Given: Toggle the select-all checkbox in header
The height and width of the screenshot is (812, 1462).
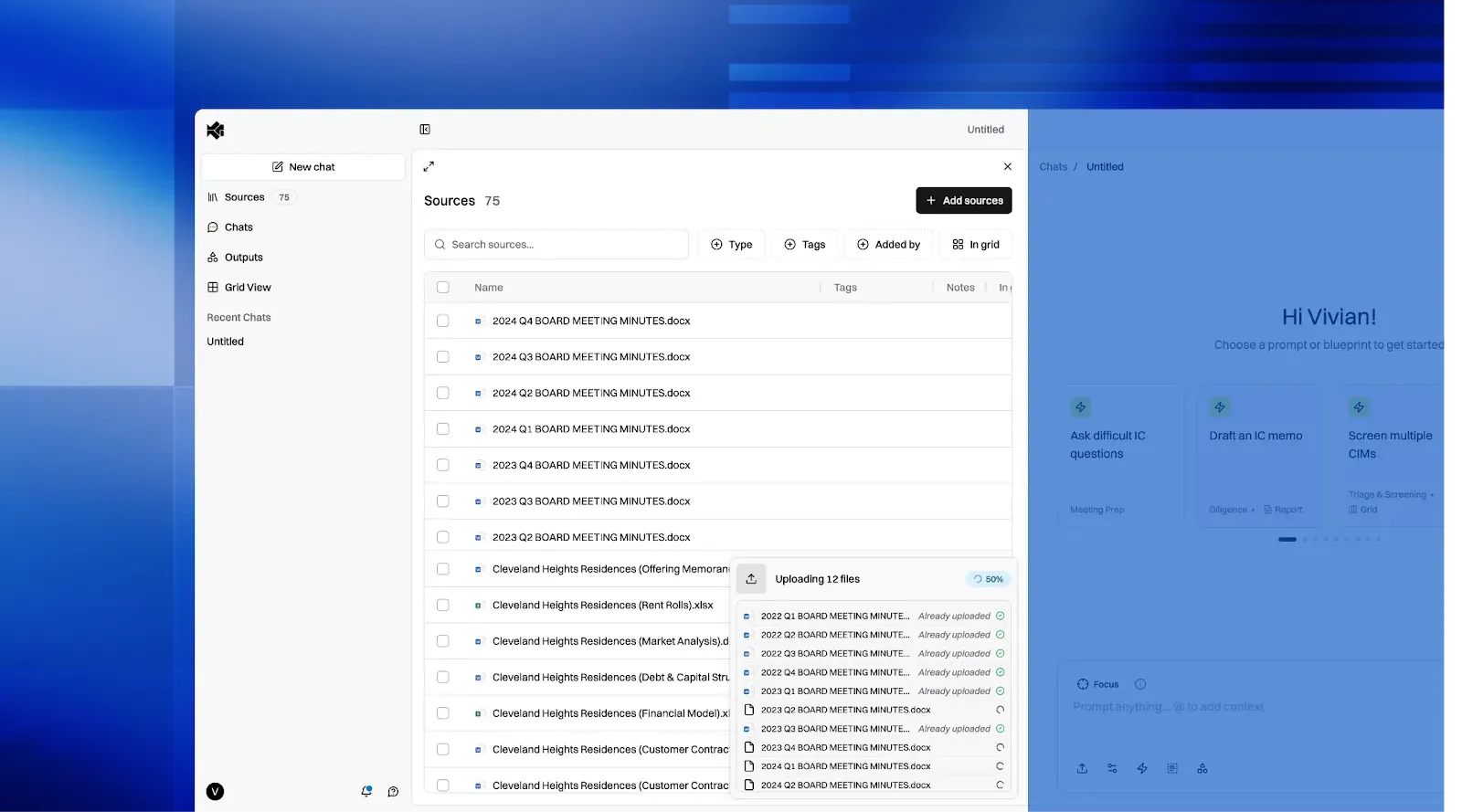Looking at the screenshot, I should (443, 288).
